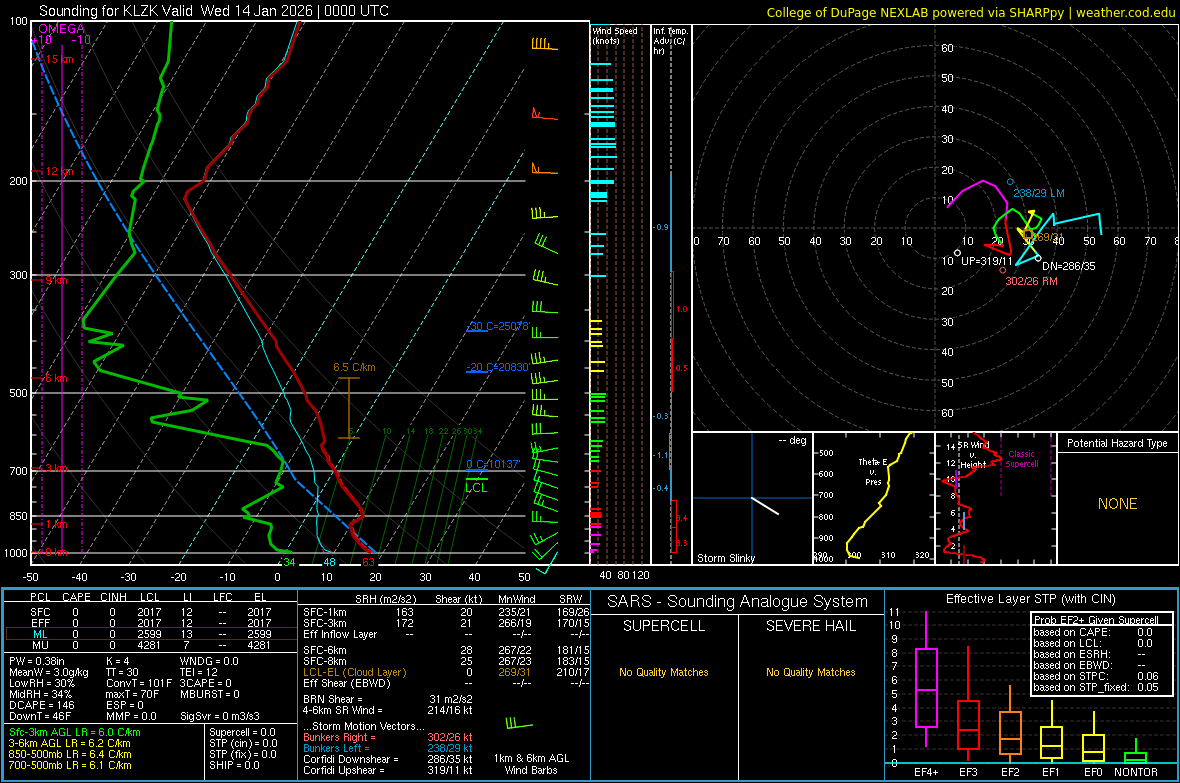The image size is (1180, 783).
Task: Click the '302/26 RM' hodograph label
Action: pyautogui.click(x=1032, y=281)
